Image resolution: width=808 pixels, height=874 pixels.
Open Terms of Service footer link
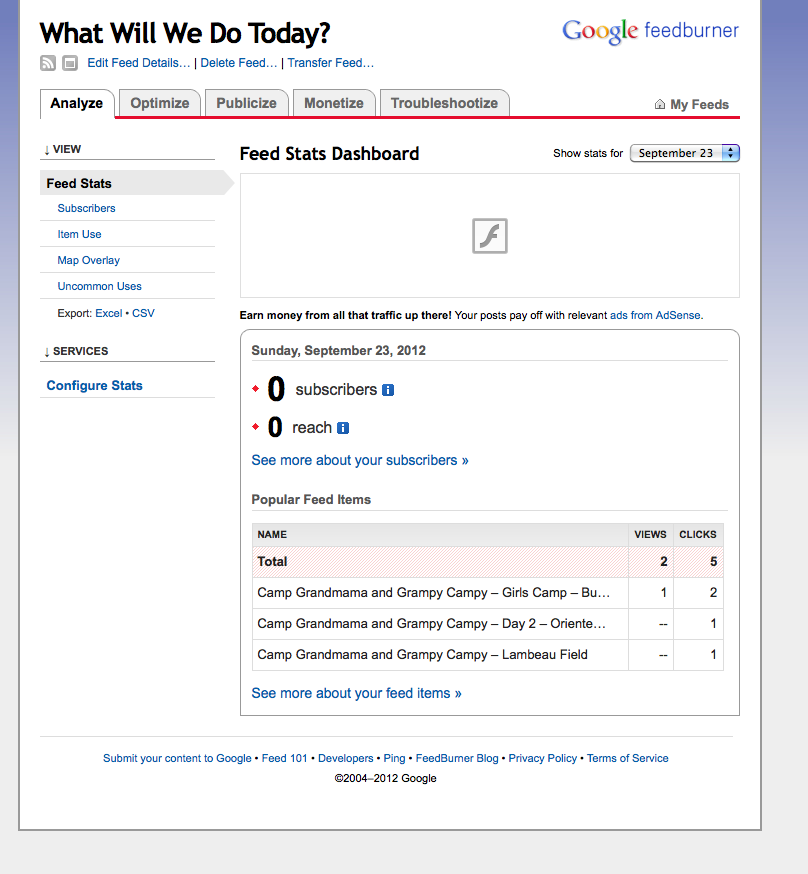(x=627, y=759)
